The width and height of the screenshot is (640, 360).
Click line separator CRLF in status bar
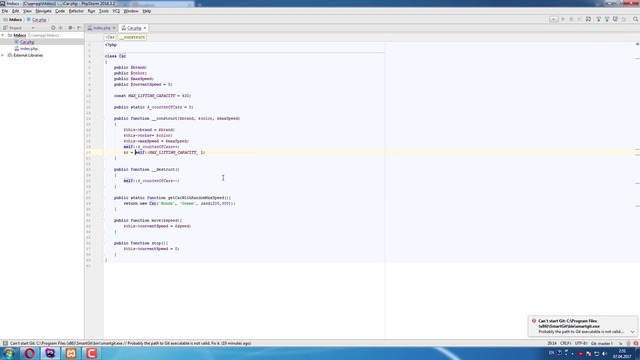coord(565,344)
